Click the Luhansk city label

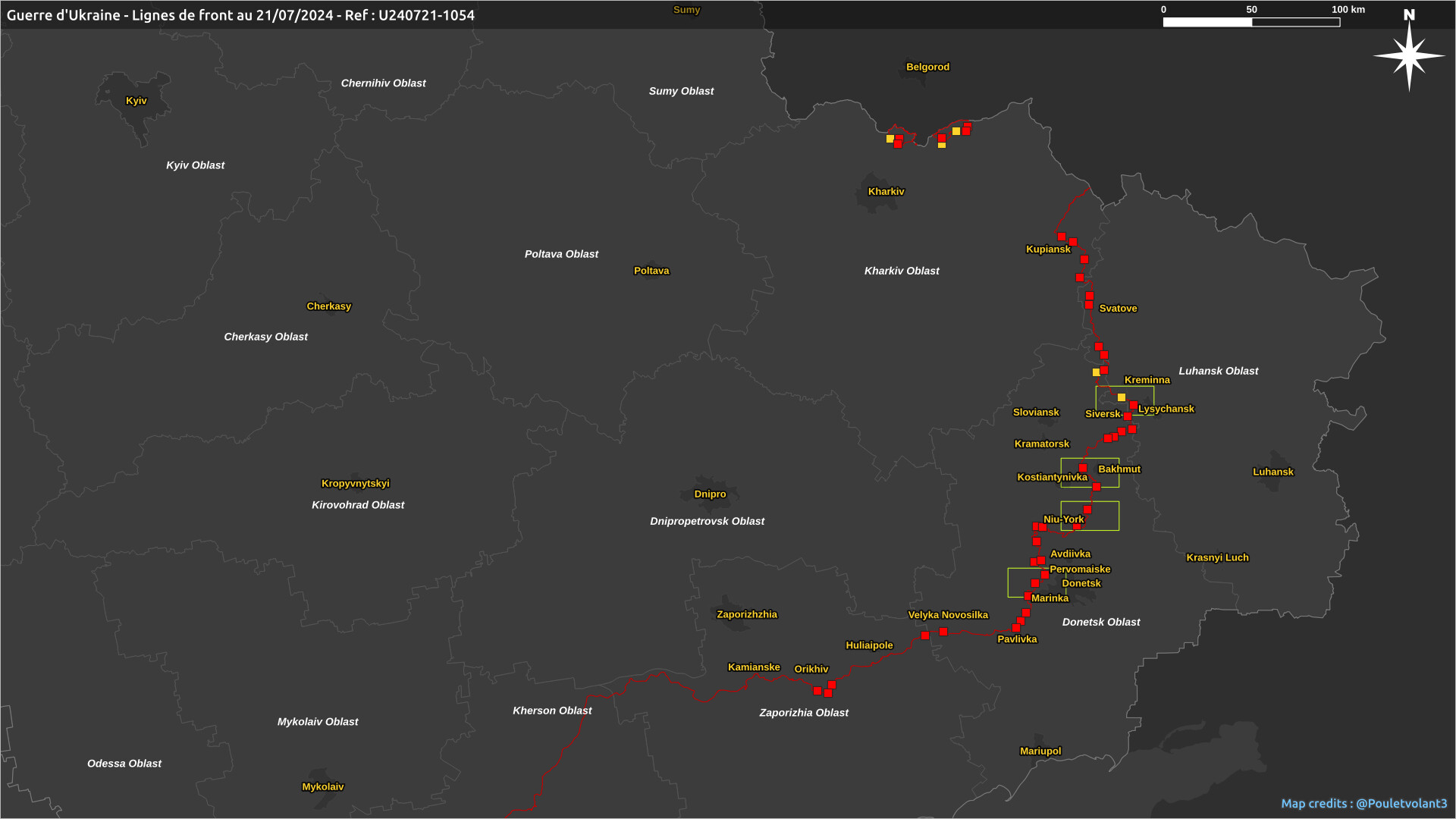pos(1272,472)
